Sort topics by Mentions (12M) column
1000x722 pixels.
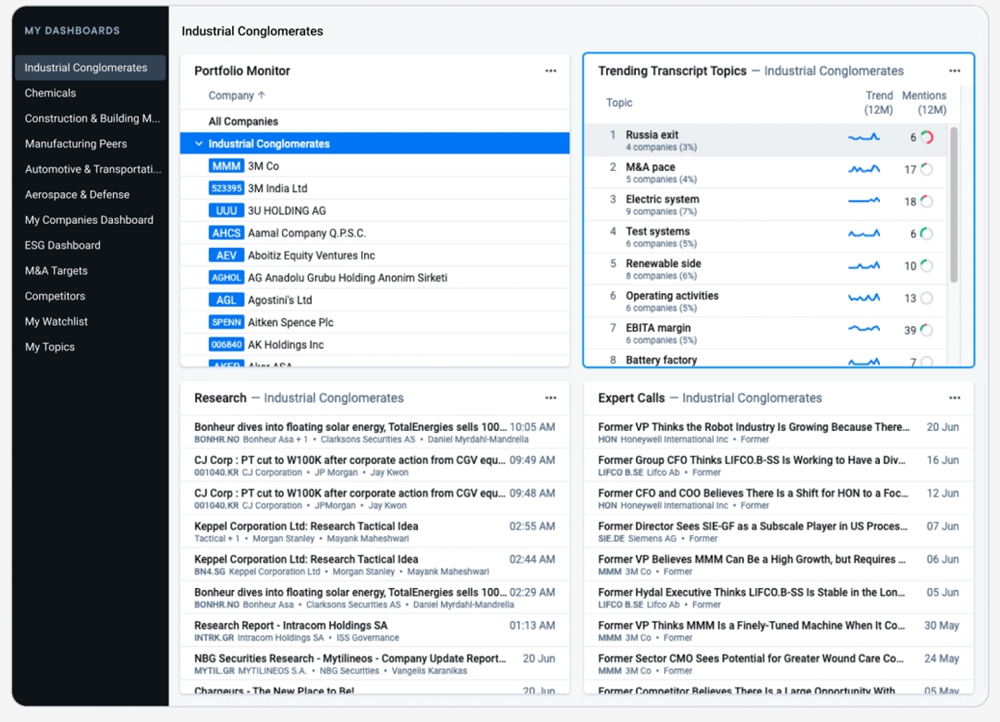(x=924, y=103)
